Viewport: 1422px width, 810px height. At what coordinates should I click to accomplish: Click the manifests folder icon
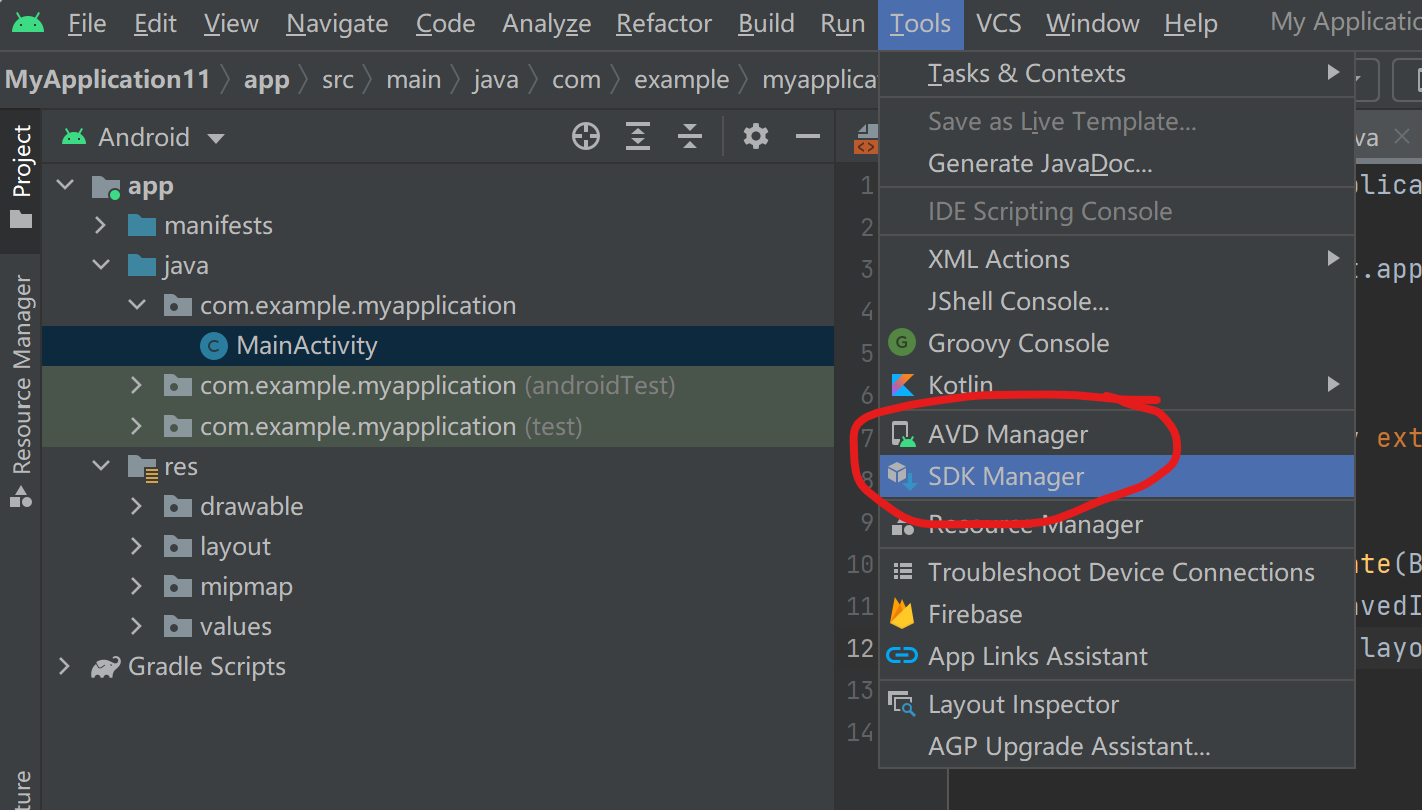[142, 225]
